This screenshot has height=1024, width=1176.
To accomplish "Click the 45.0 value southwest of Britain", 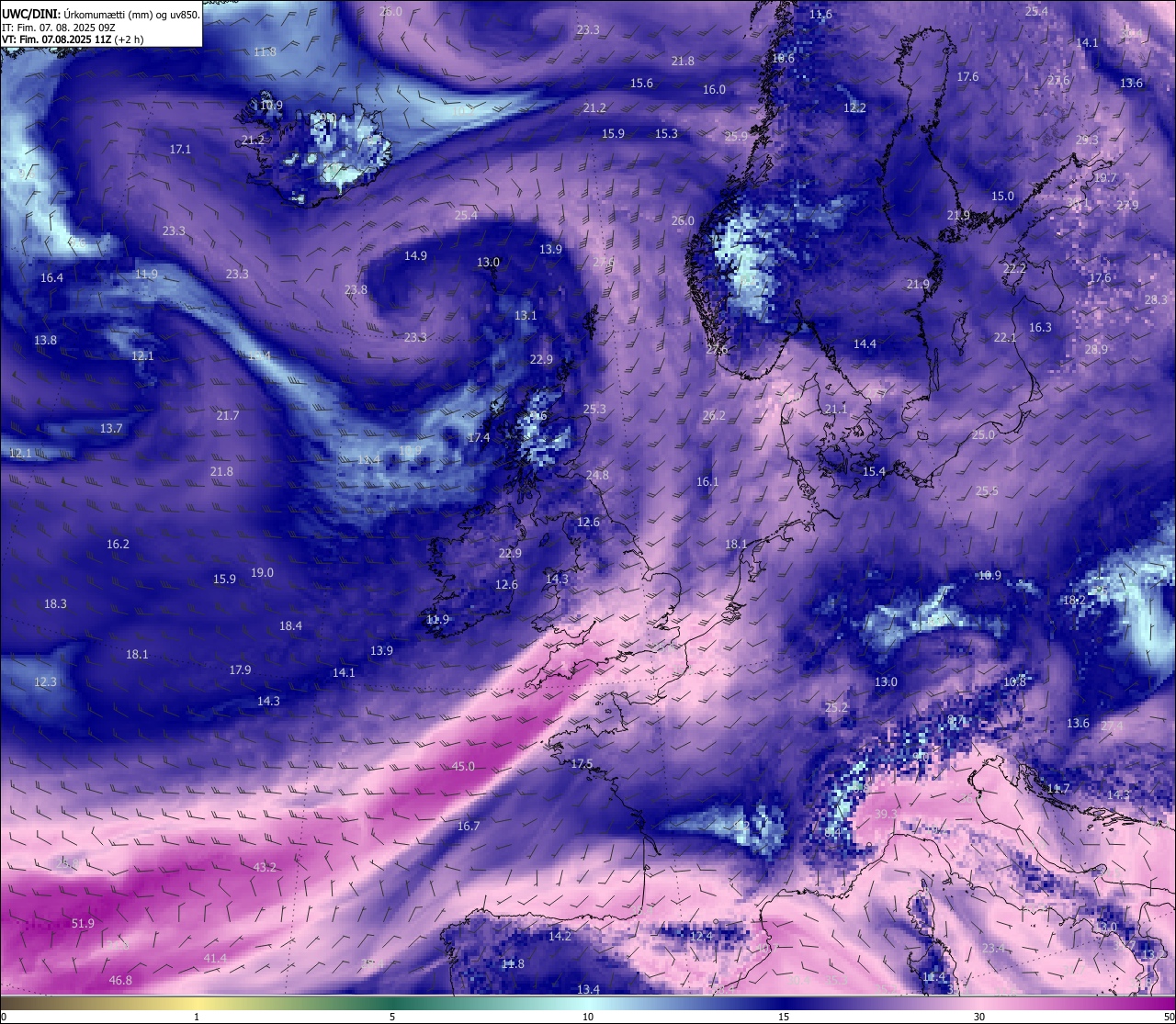I will [463, 767].
